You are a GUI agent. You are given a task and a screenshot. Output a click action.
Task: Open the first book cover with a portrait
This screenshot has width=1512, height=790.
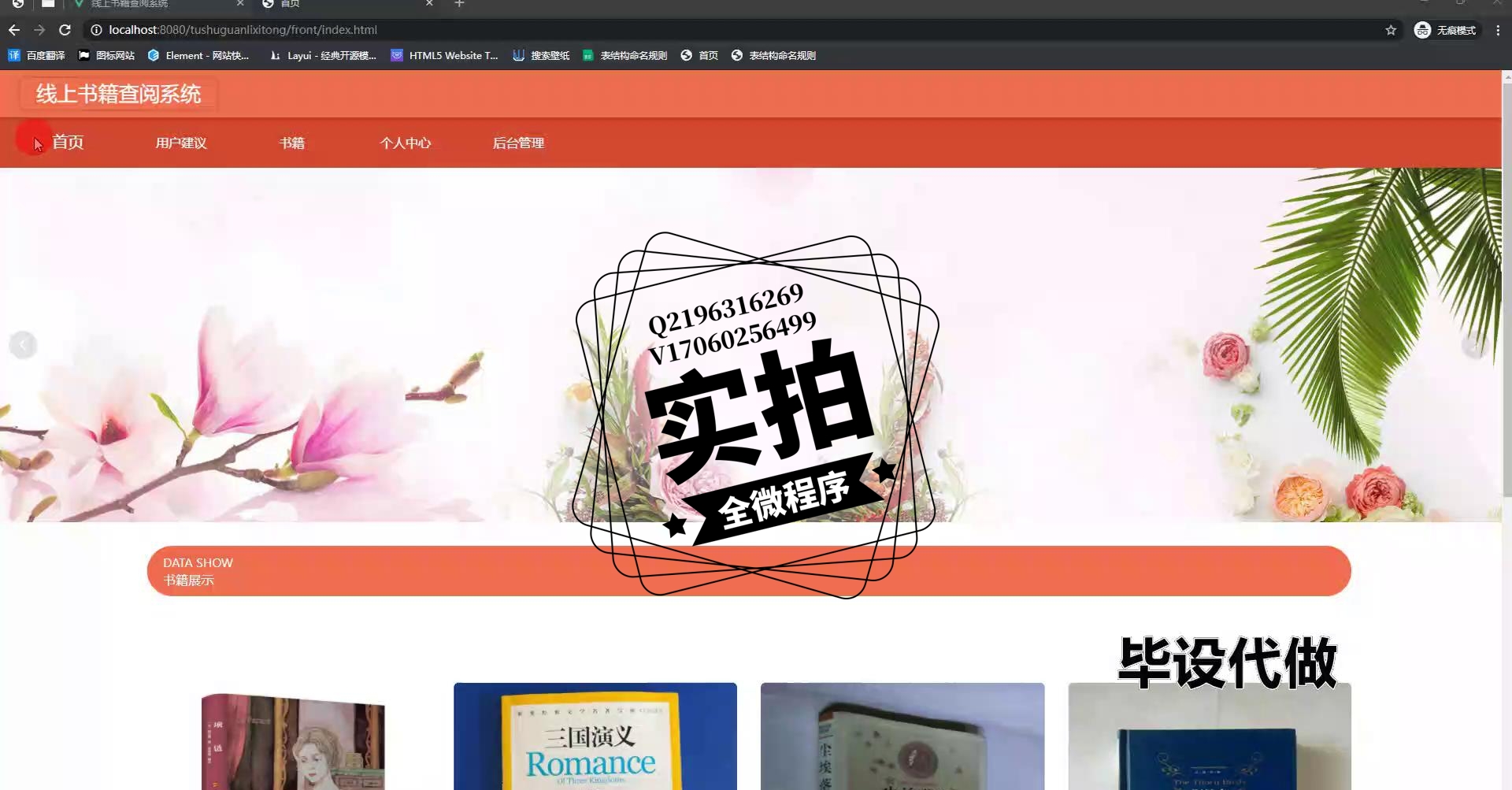point(293,740)
